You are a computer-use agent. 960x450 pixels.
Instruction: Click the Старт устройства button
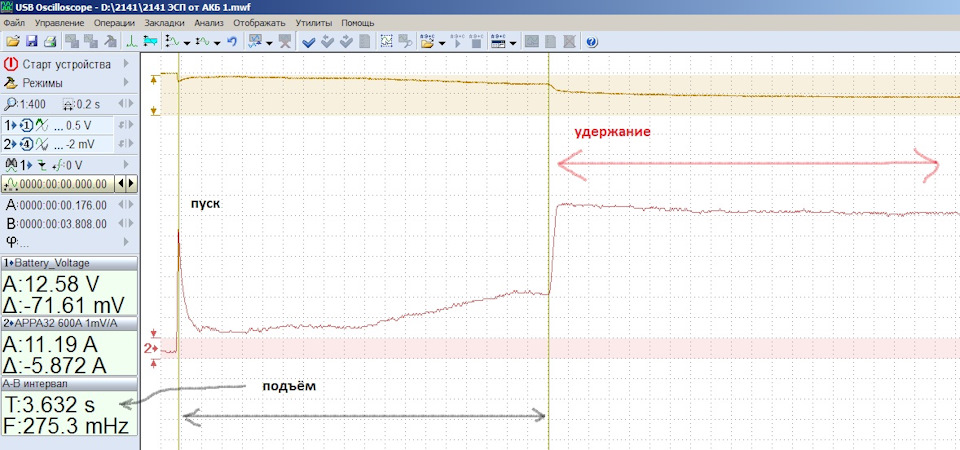point(67,64)
